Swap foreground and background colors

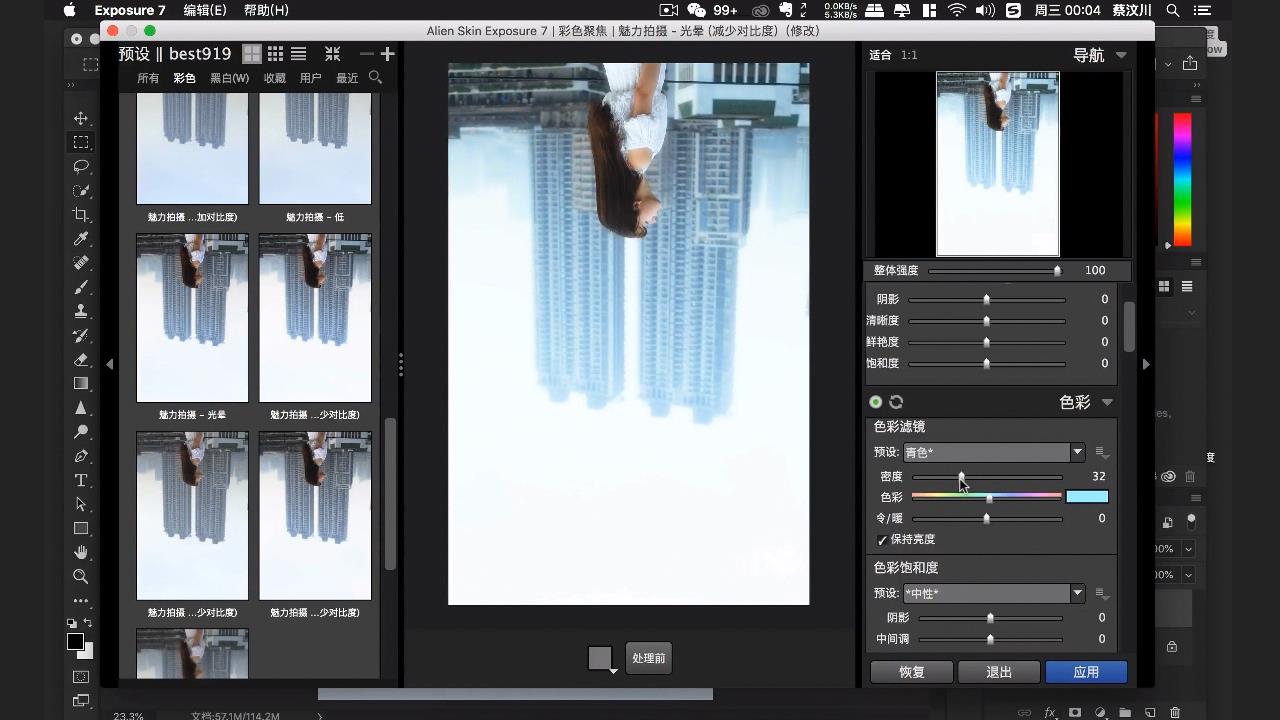(x=88, y=623)
